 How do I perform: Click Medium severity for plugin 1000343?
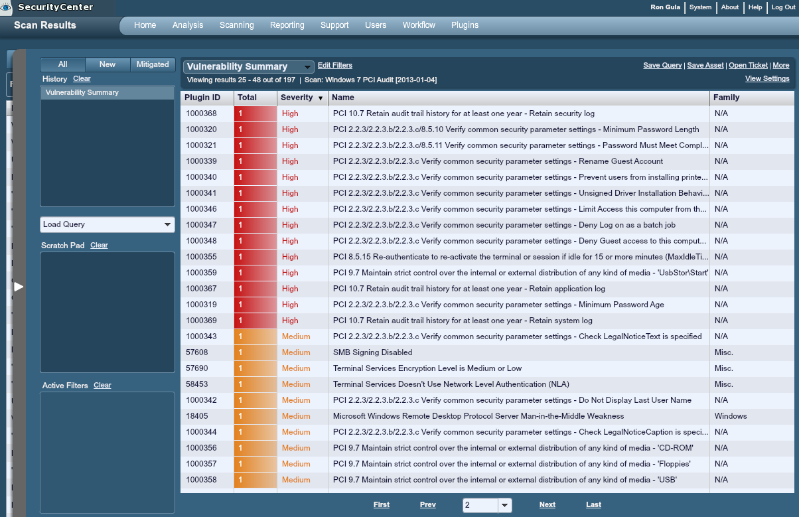pyautogui.click(x=296, y=337)
